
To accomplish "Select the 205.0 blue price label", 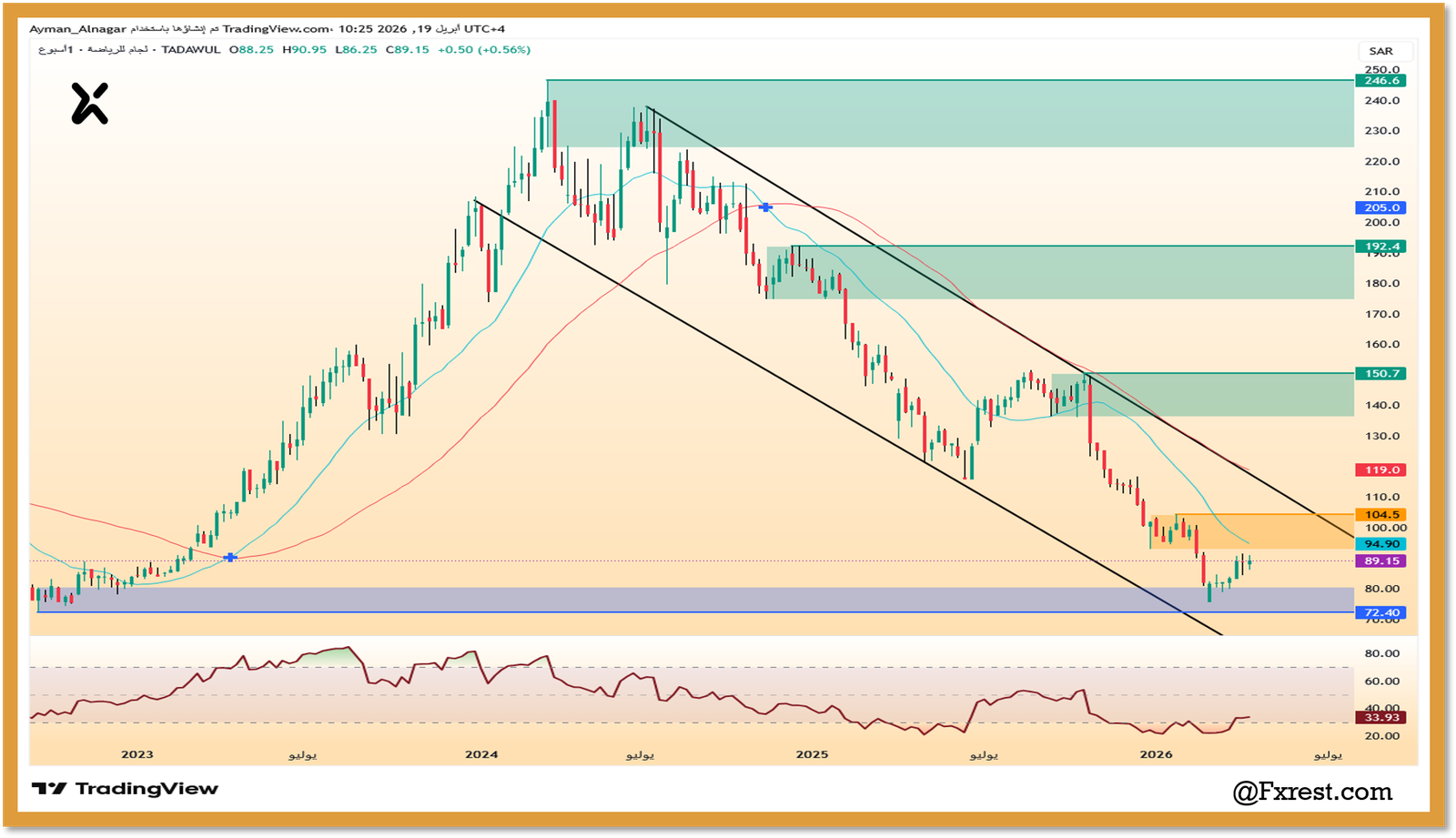I will (1380, 207).
